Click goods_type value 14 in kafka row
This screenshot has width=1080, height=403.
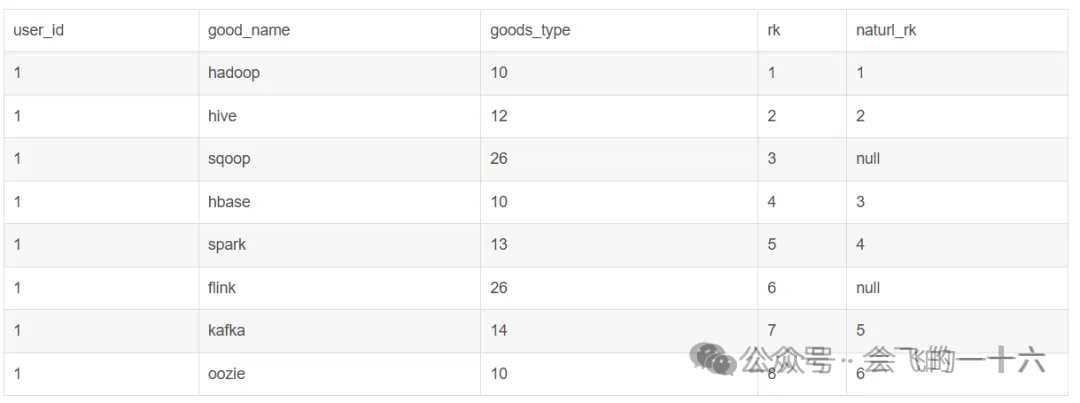tap(498, 331)
